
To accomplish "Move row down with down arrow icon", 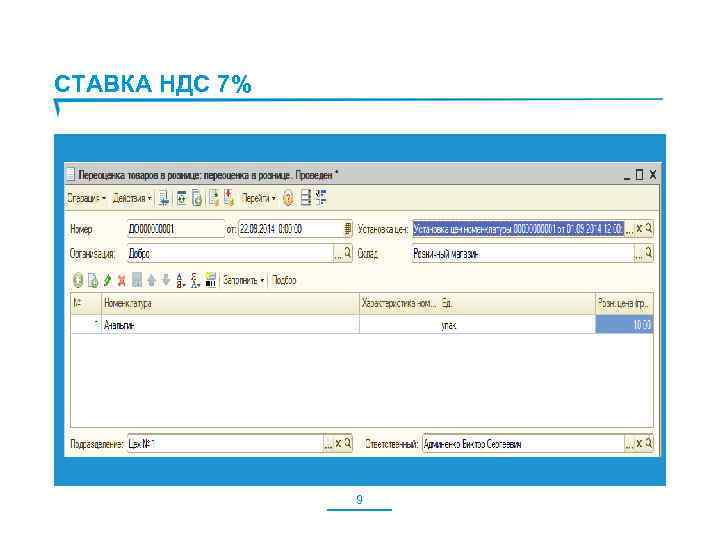I will (166, 280).
